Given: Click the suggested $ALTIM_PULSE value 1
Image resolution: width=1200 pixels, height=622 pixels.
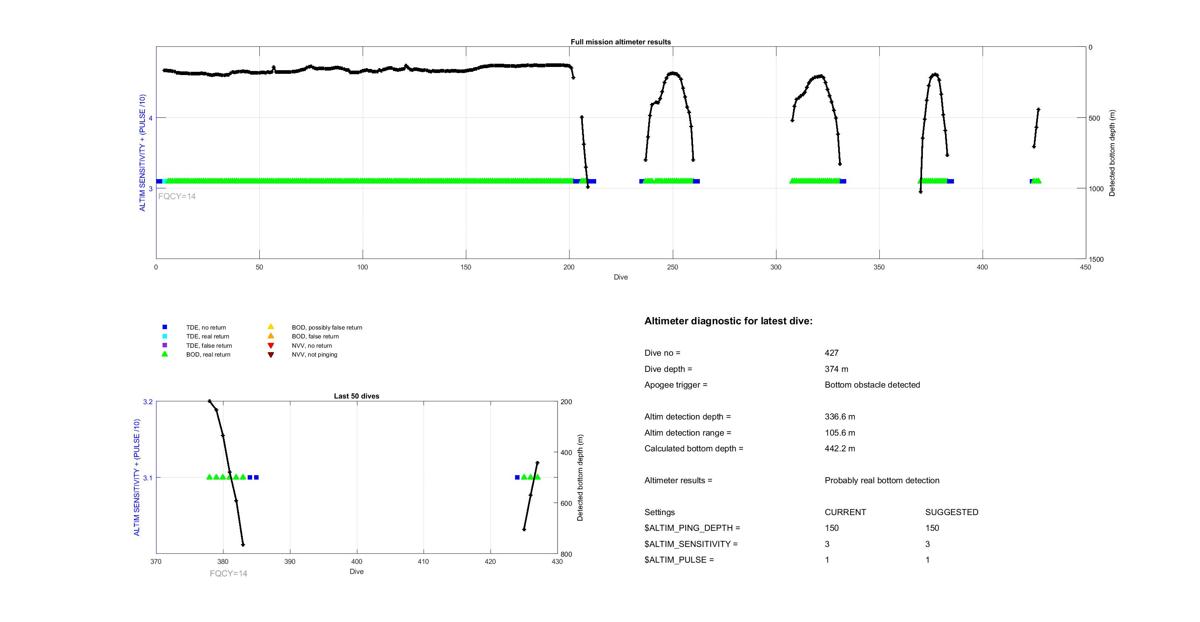Looking at the screenshot, I should pos(929,560).
